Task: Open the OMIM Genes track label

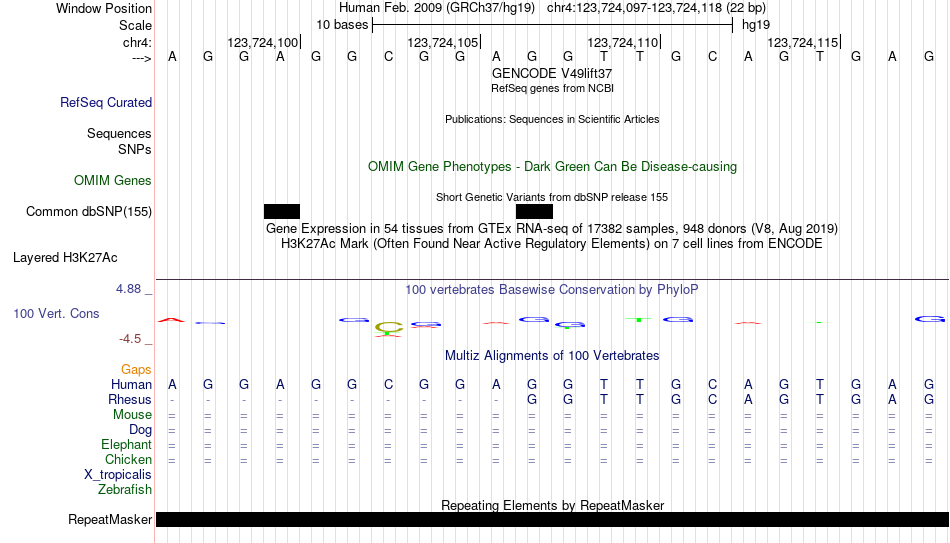Action: point(113,181)
